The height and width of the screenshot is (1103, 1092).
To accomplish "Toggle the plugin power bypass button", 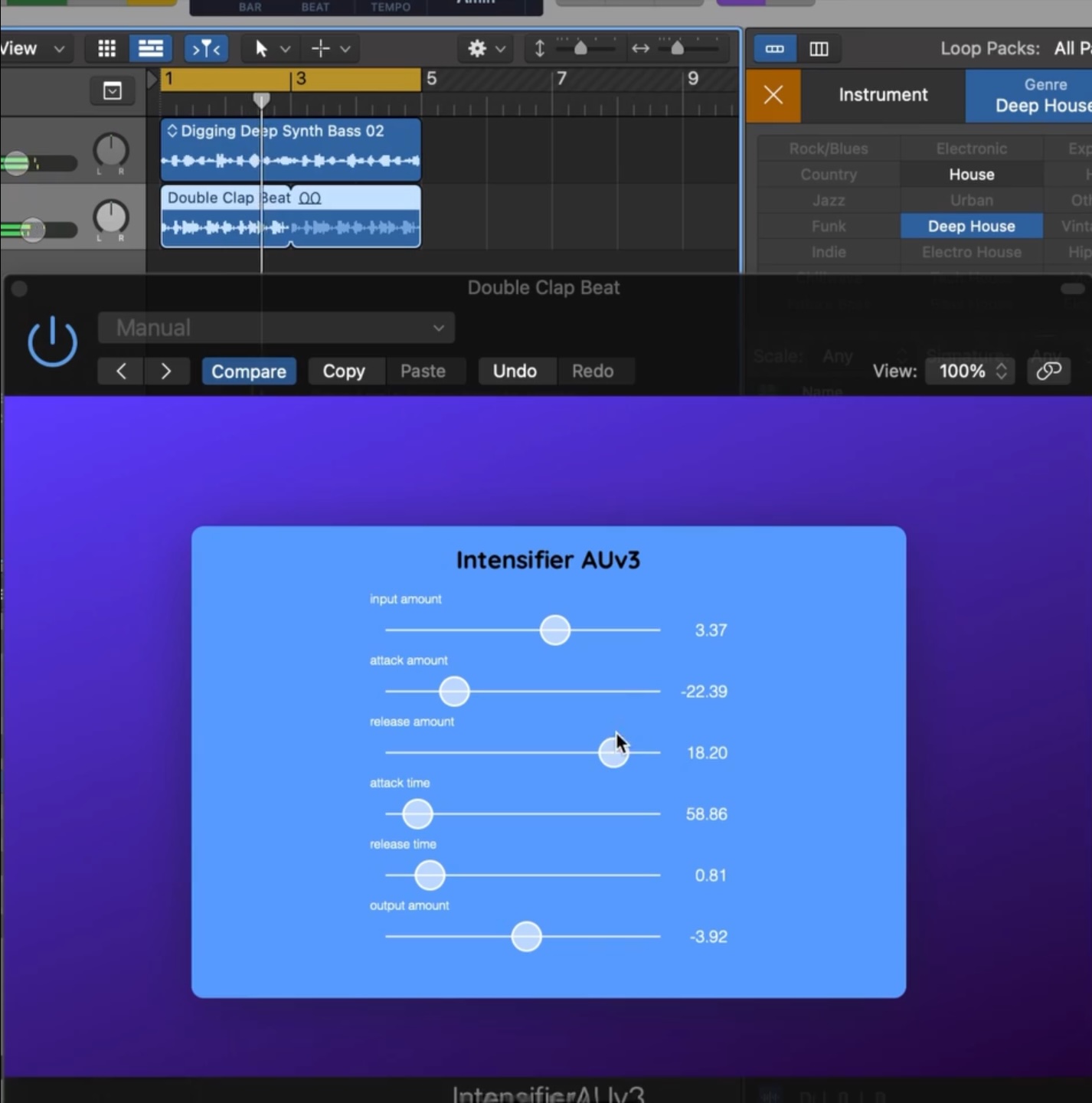I will tap(52, 342).
